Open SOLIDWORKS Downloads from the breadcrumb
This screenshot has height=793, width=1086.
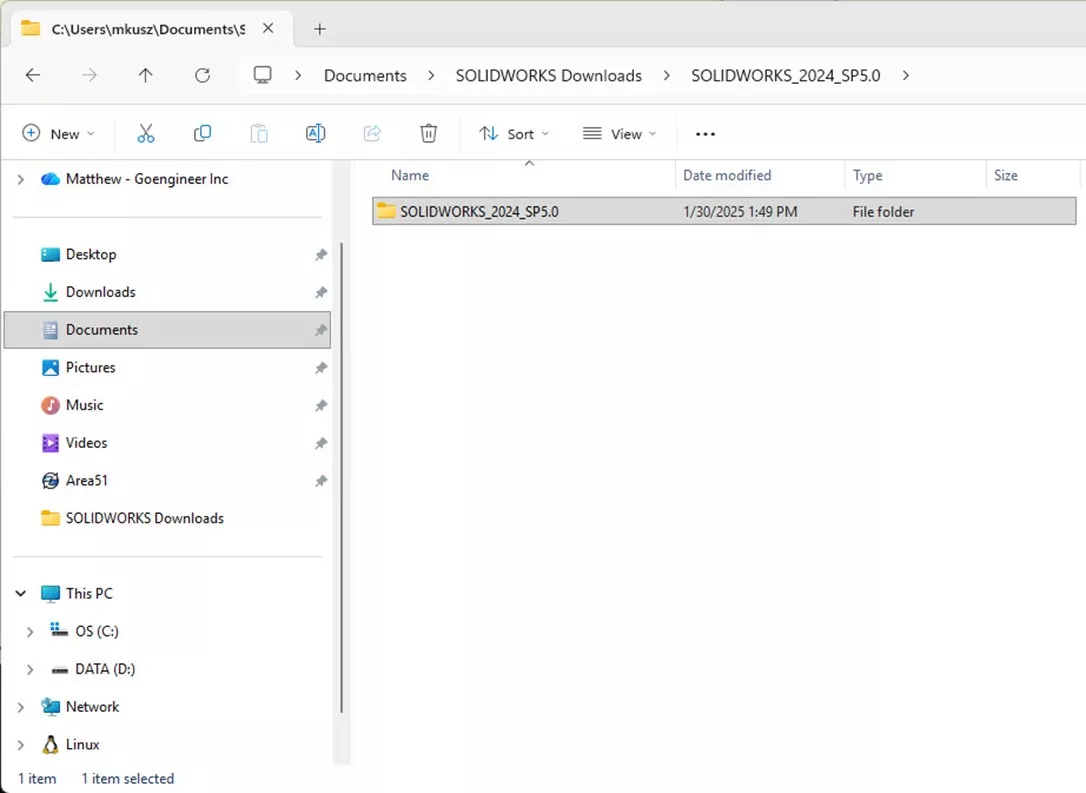(548, 75)
